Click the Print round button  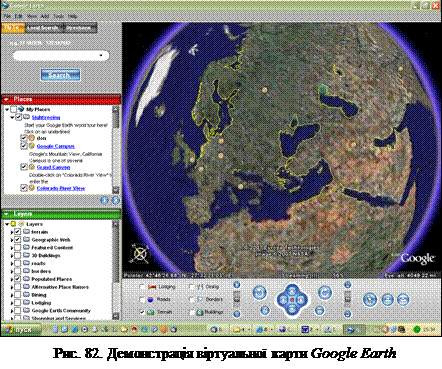click(x=387, y=299)
